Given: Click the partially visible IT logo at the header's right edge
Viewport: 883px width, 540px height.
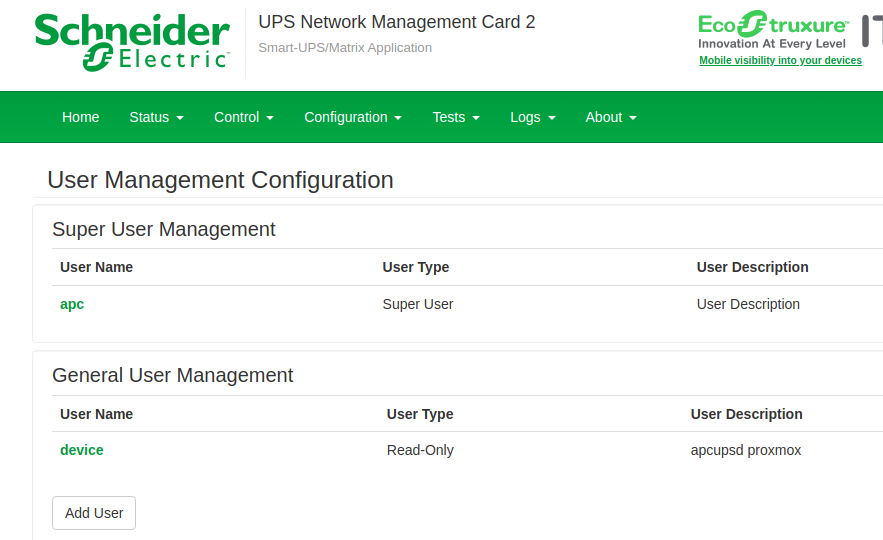Looking at the screenshot, I should (x=871, y=30).
